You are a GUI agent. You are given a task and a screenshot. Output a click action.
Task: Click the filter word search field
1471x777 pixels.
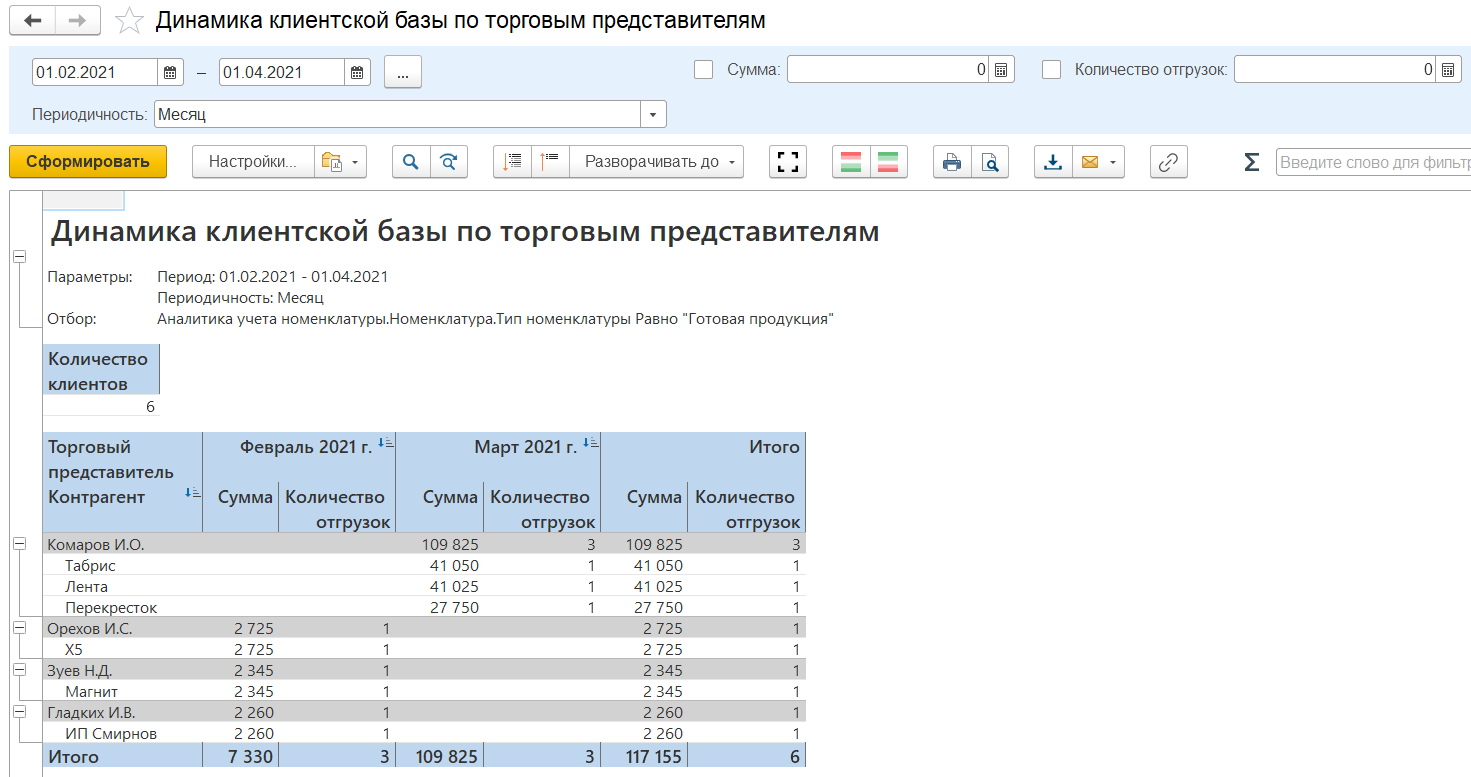pos(1372,162)
